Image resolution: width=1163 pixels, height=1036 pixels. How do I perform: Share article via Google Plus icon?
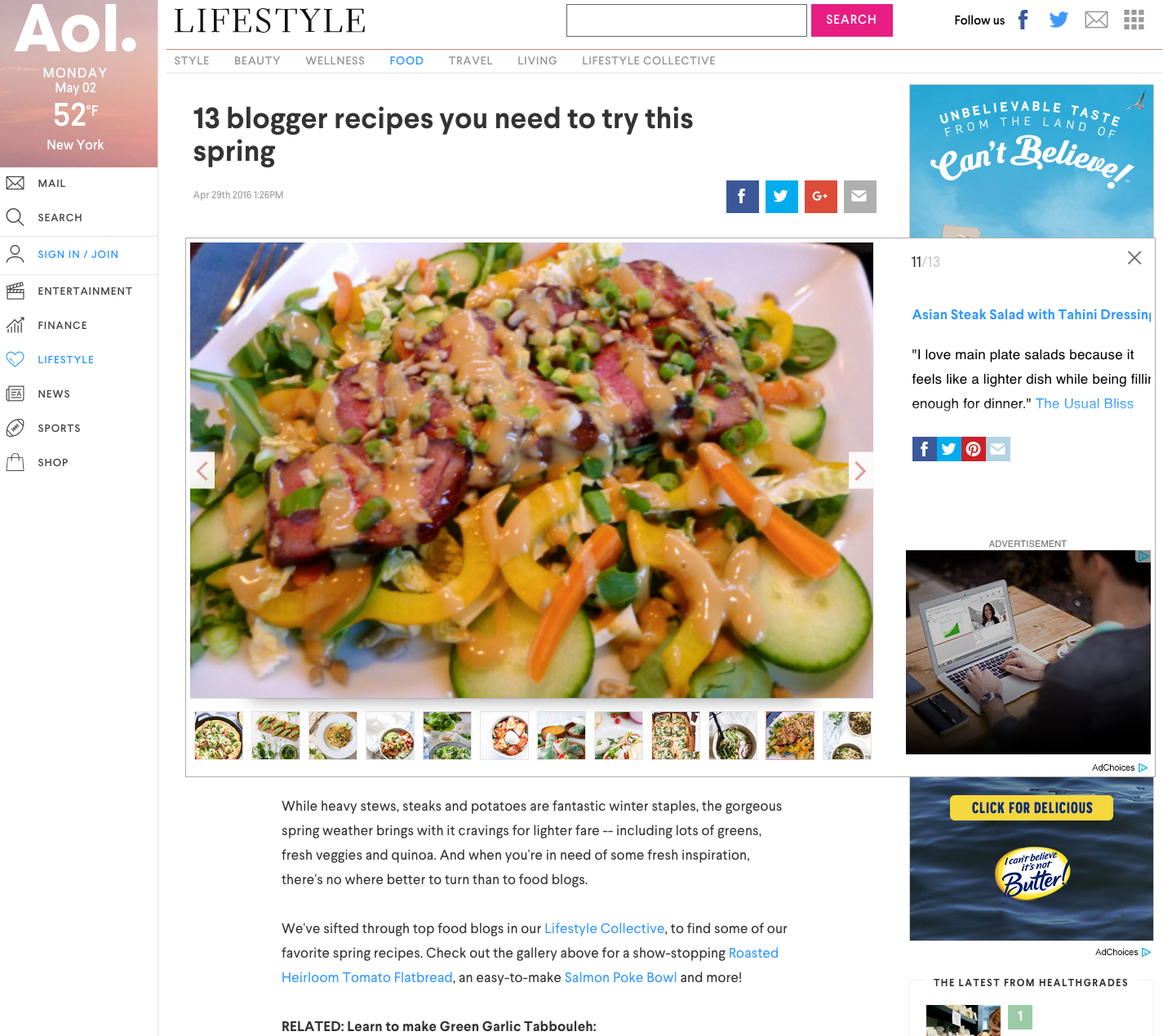click(820, 197)
